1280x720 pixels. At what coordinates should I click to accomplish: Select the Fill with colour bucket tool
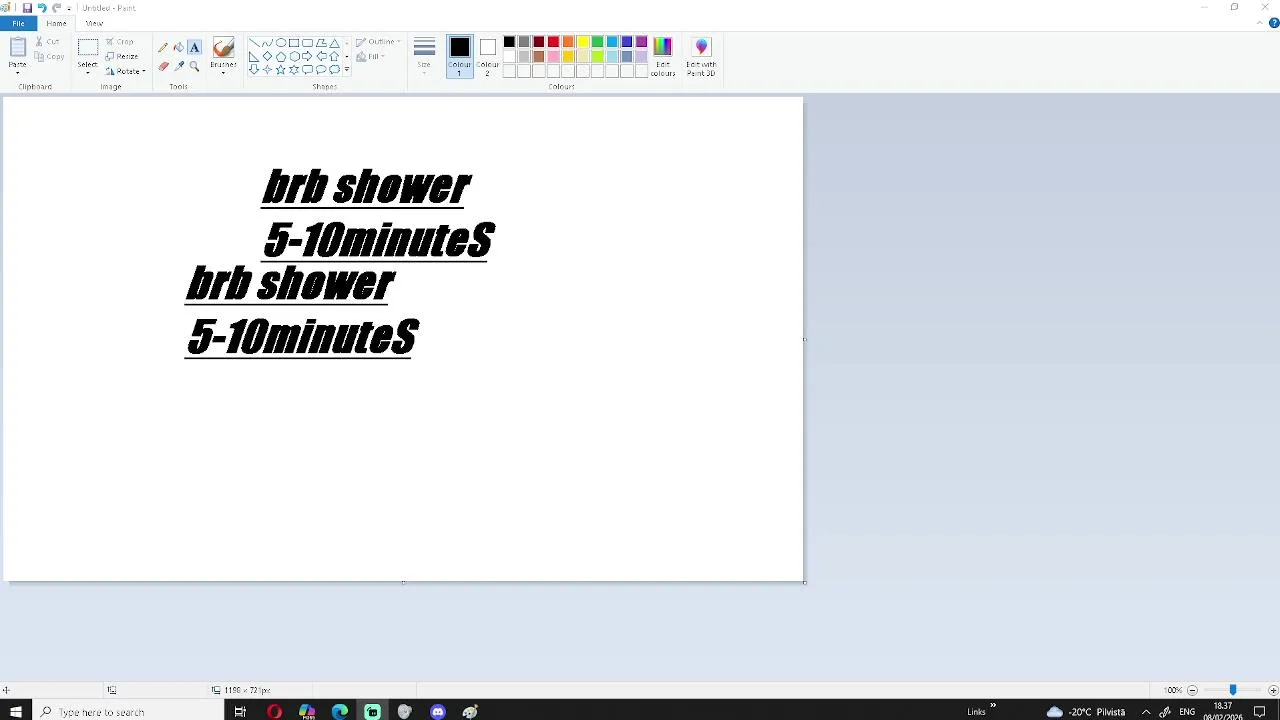tap(179, 47)
